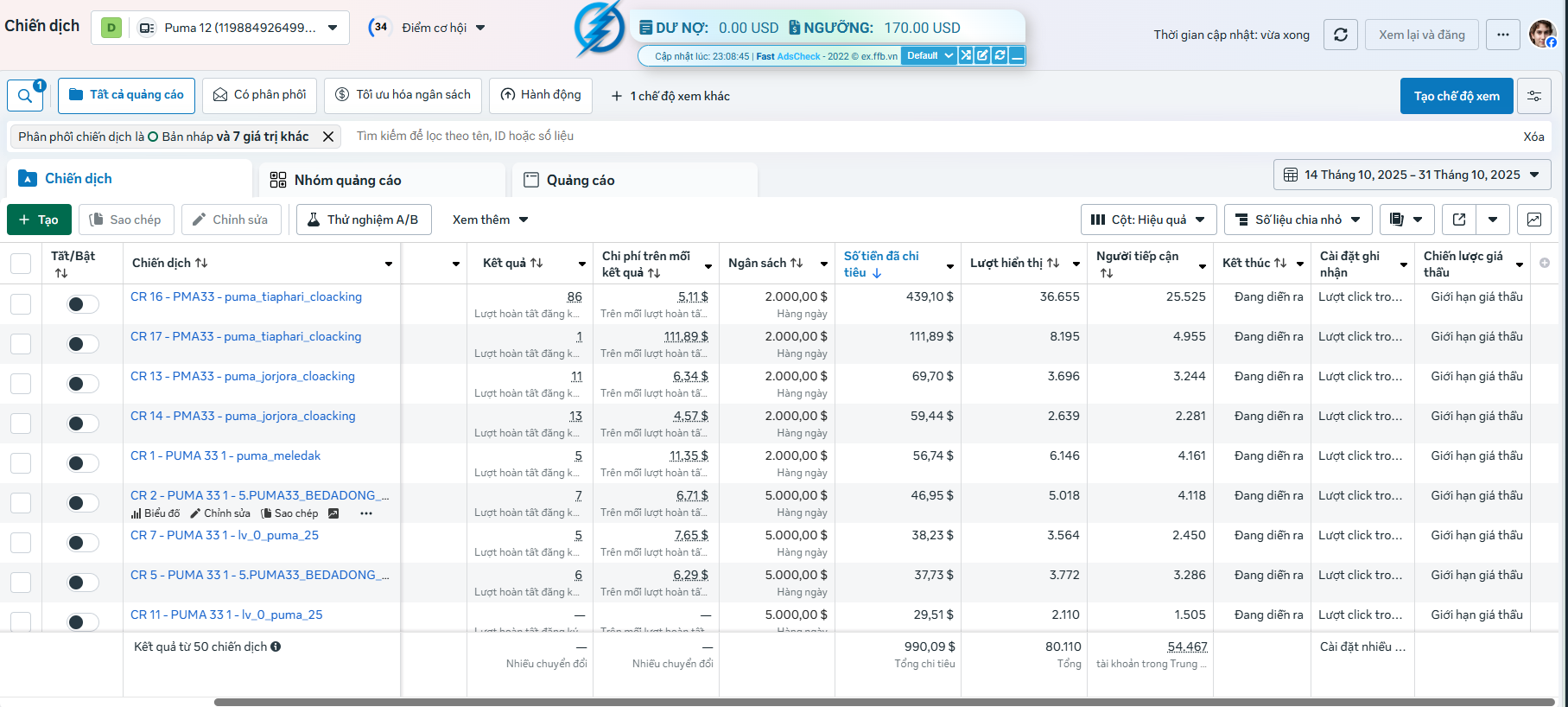The image size is (1568, 707).
Task: Click the reload icon in the AdsCheck bar
Action: tap(1000, 55)
